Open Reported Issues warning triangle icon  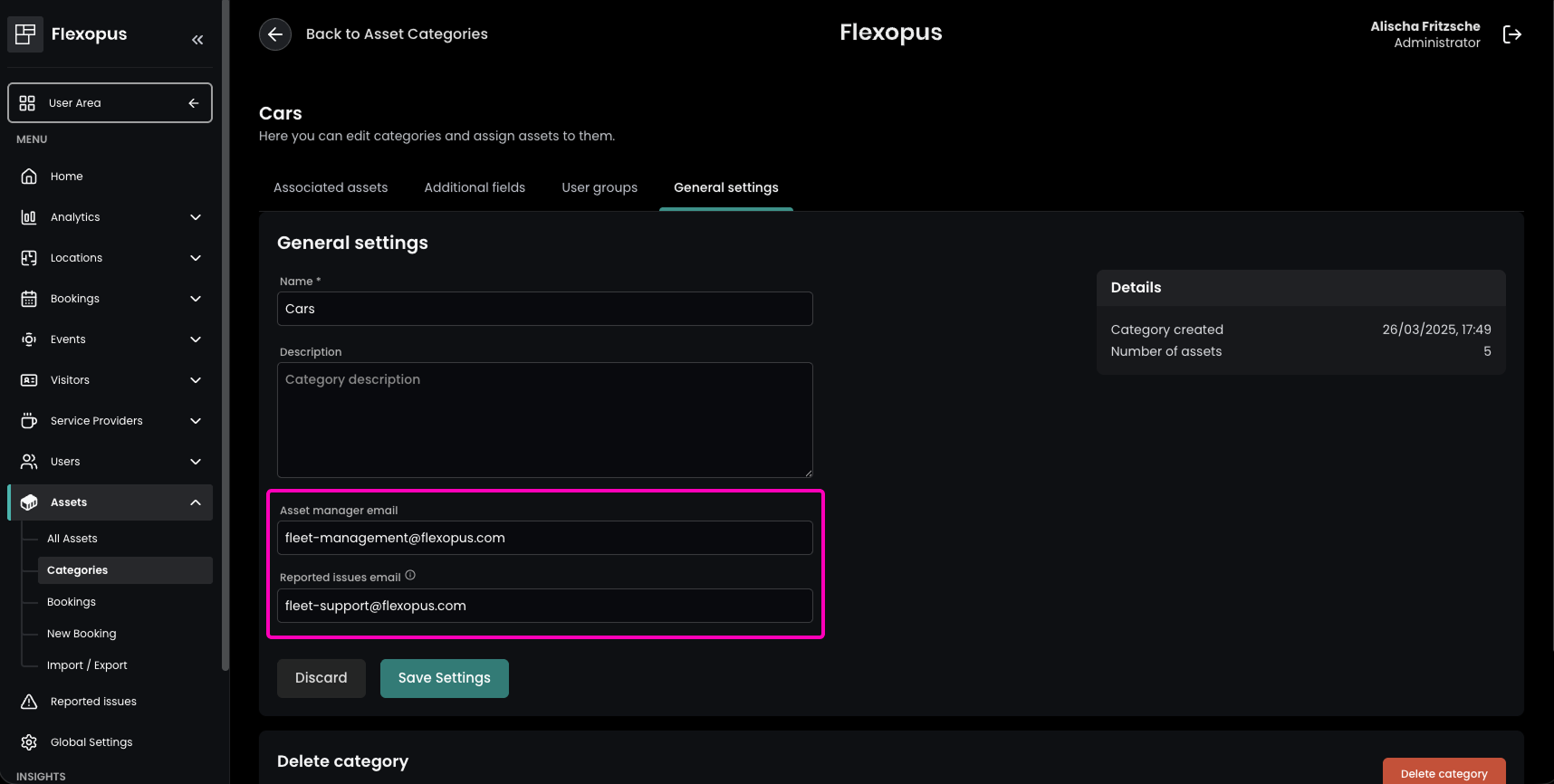(x=29, y=702)
